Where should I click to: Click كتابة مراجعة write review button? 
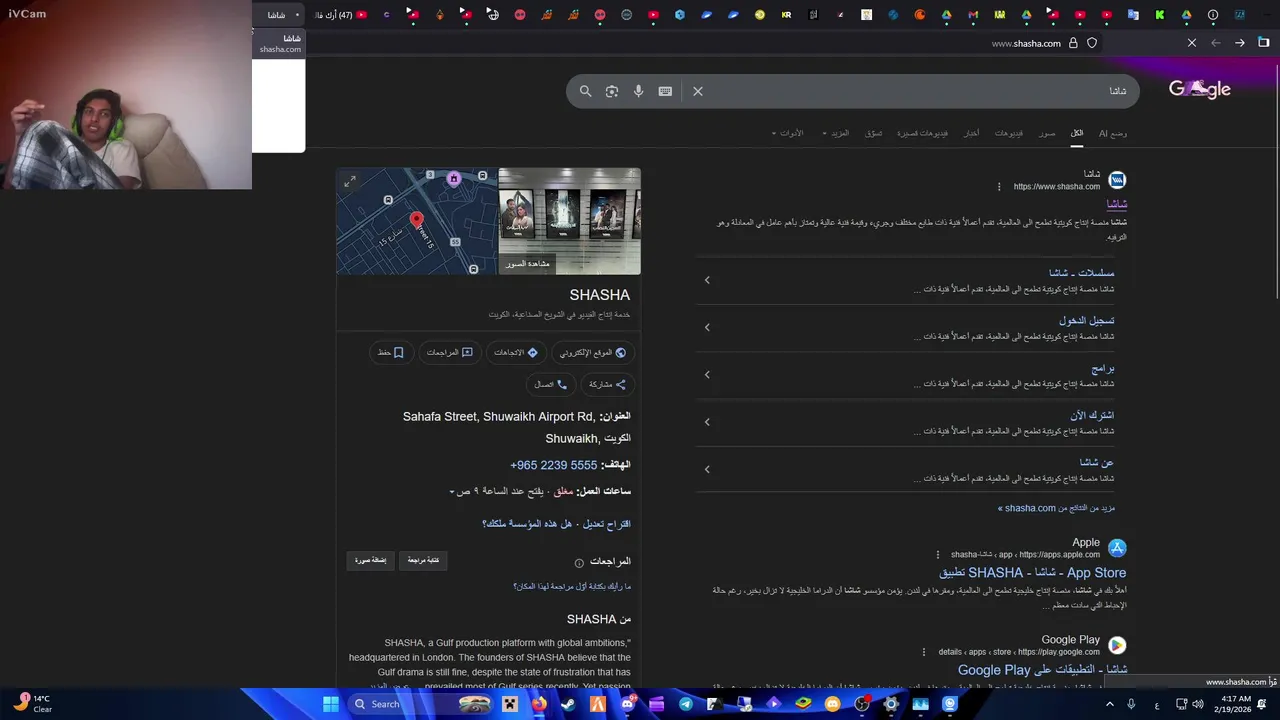pyautogui.click(x=423, y=561)
